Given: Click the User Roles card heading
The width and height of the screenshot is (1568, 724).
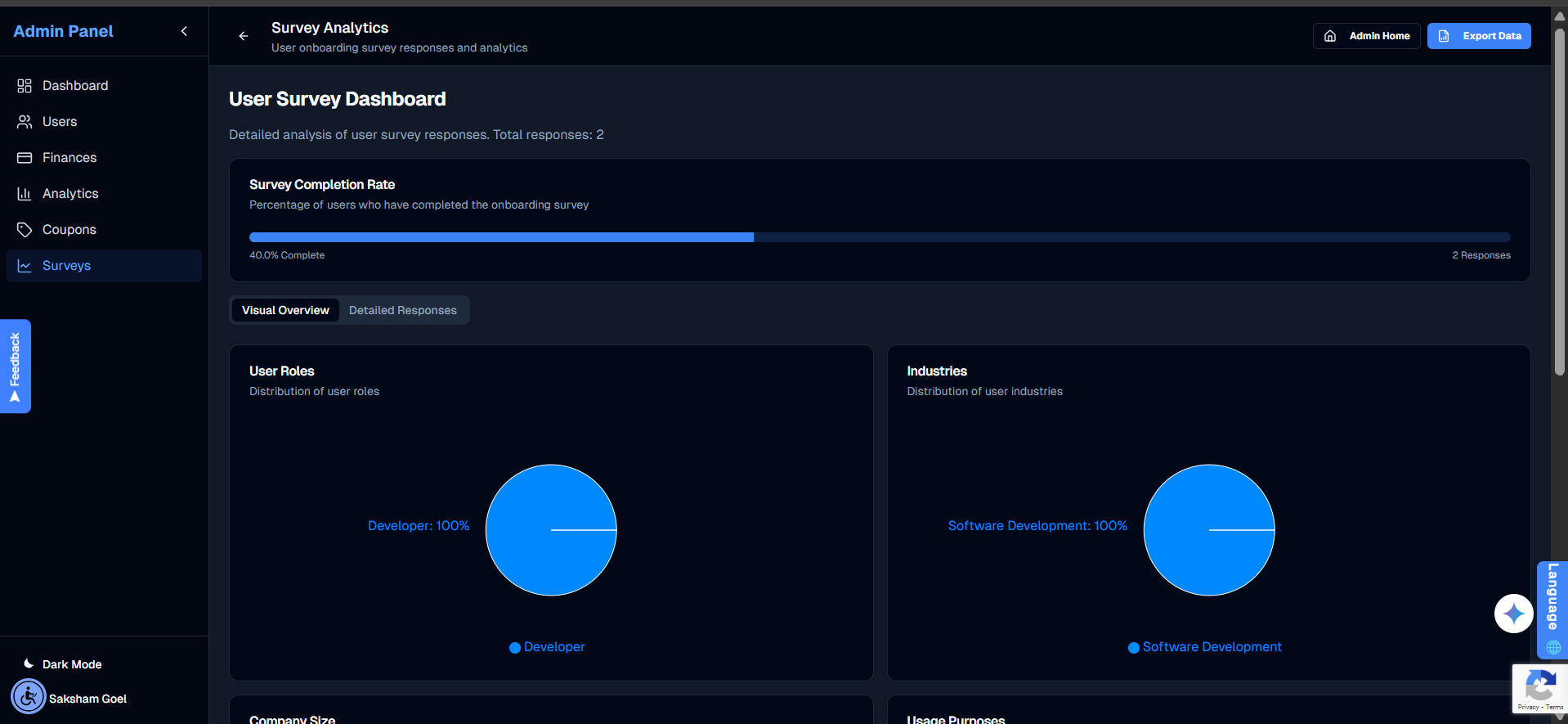Looking at the screenshot, I should pyautogui.click(x=282, y=371).
